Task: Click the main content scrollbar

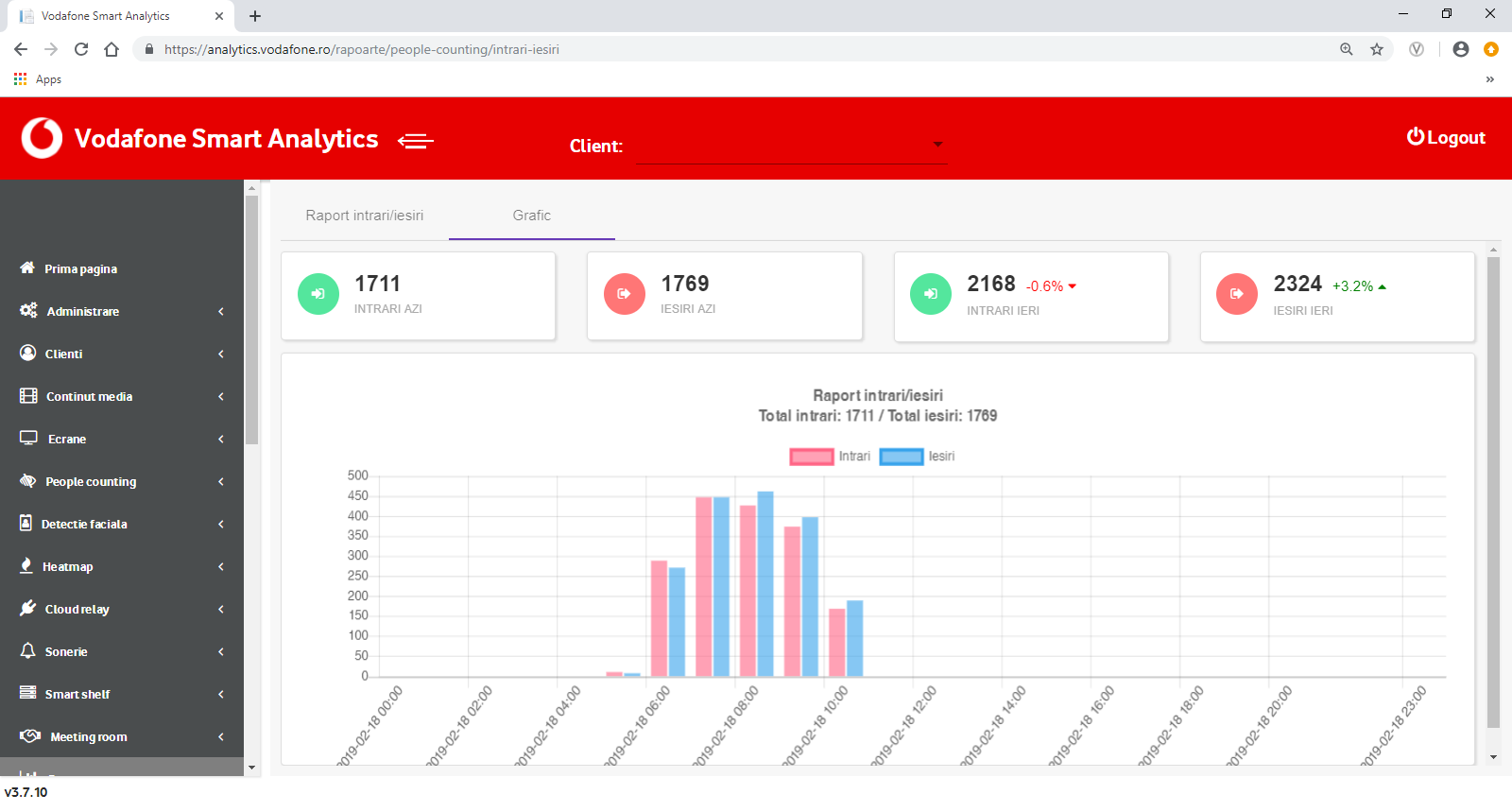Action: tap(1493, 492)
